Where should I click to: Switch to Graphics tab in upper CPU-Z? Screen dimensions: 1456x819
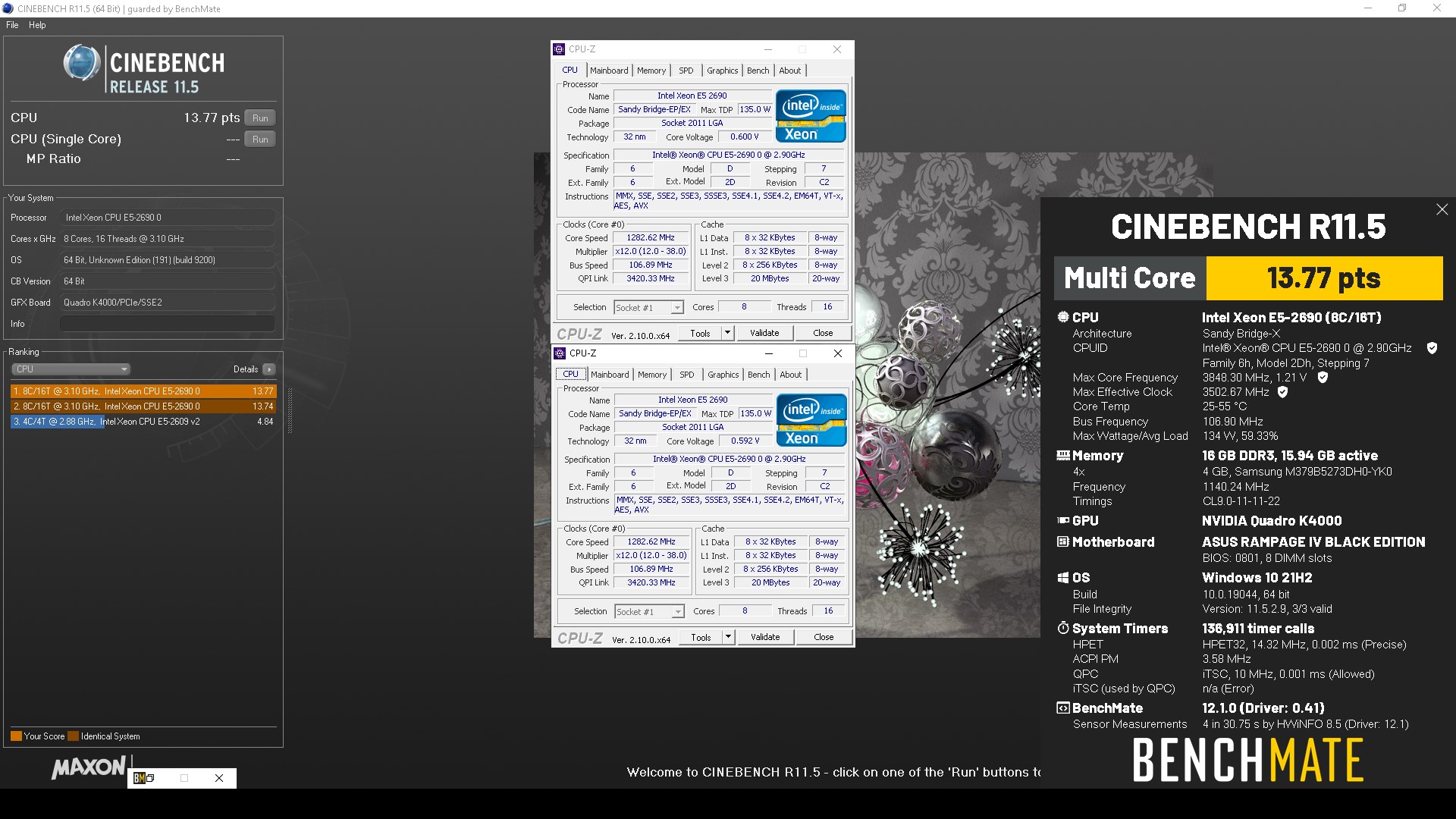click(x=722, y=71)
